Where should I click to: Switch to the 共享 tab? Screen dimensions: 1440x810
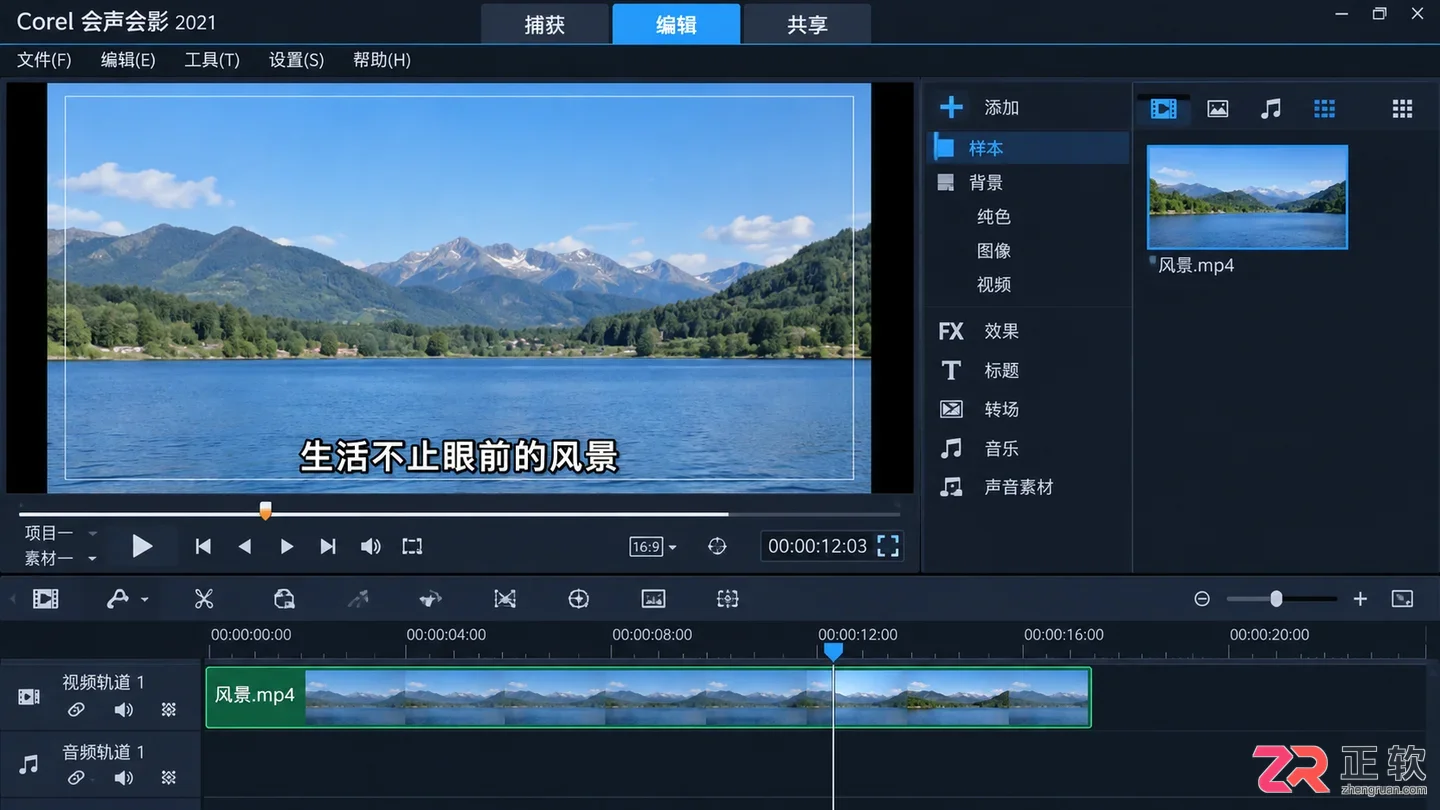point(807,24)
